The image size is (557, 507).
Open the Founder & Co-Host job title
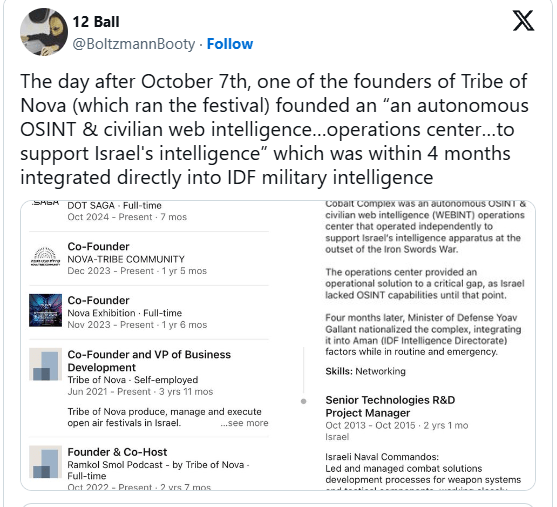(117, 452)
